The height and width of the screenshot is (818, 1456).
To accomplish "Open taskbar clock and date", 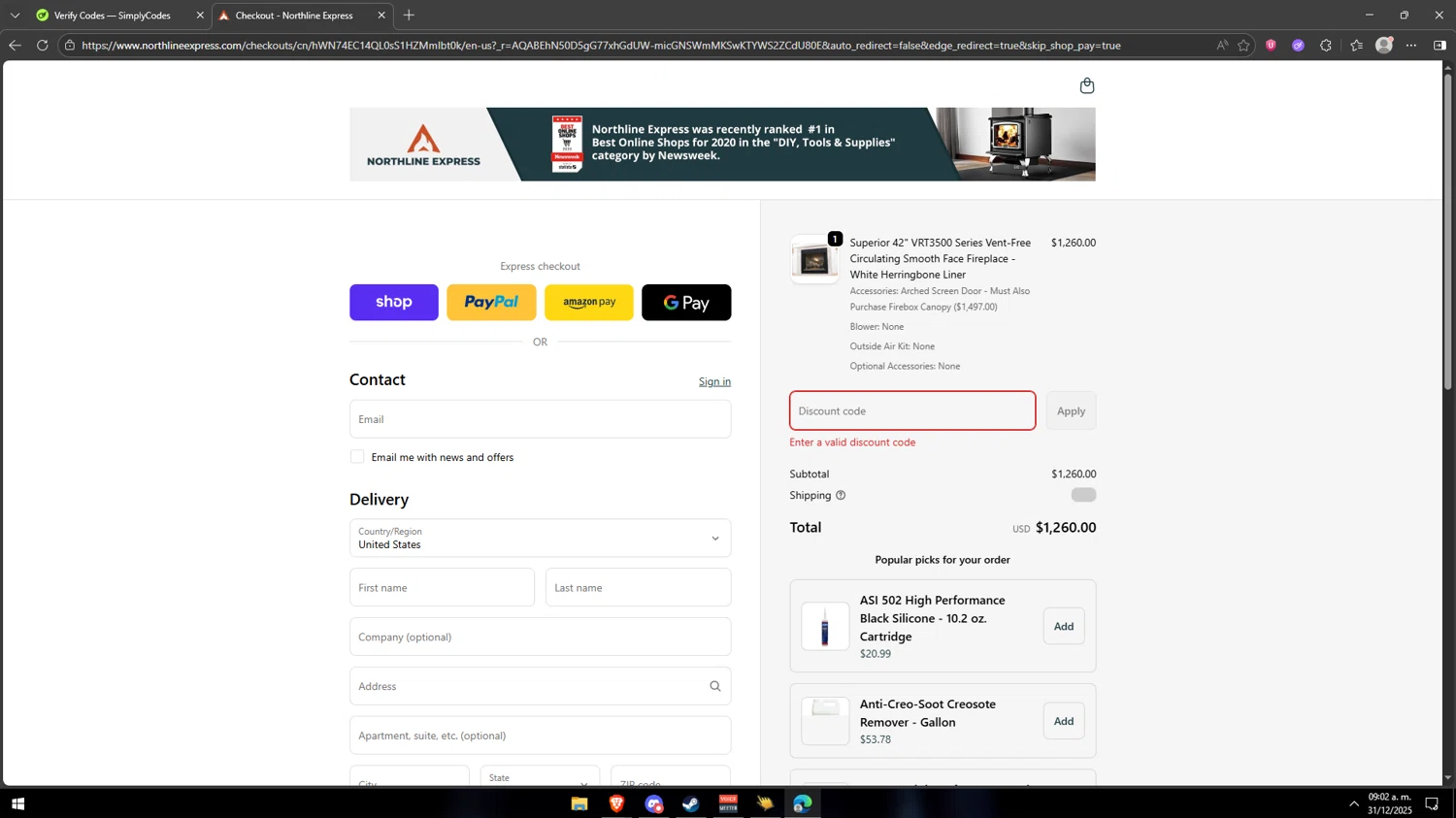I will click(1389, 803).
